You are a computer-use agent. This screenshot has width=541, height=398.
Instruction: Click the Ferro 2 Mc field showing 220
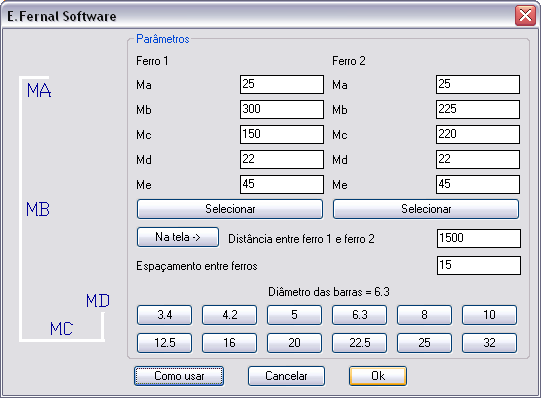[x=478, y=135]
